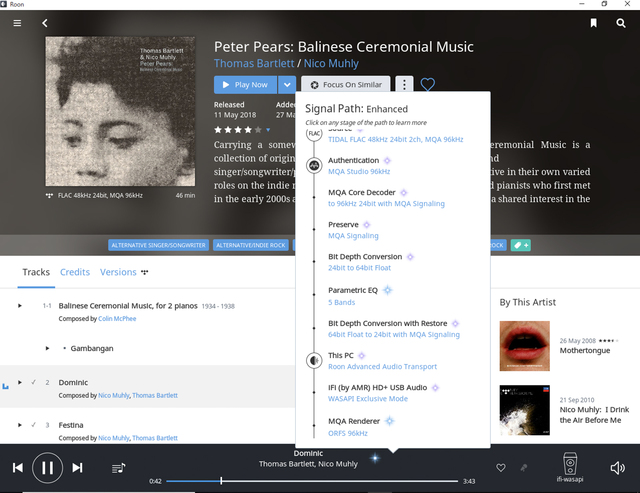Open bookmarks from the top bar
Screen dimensions: 640x493
(593, 22)
